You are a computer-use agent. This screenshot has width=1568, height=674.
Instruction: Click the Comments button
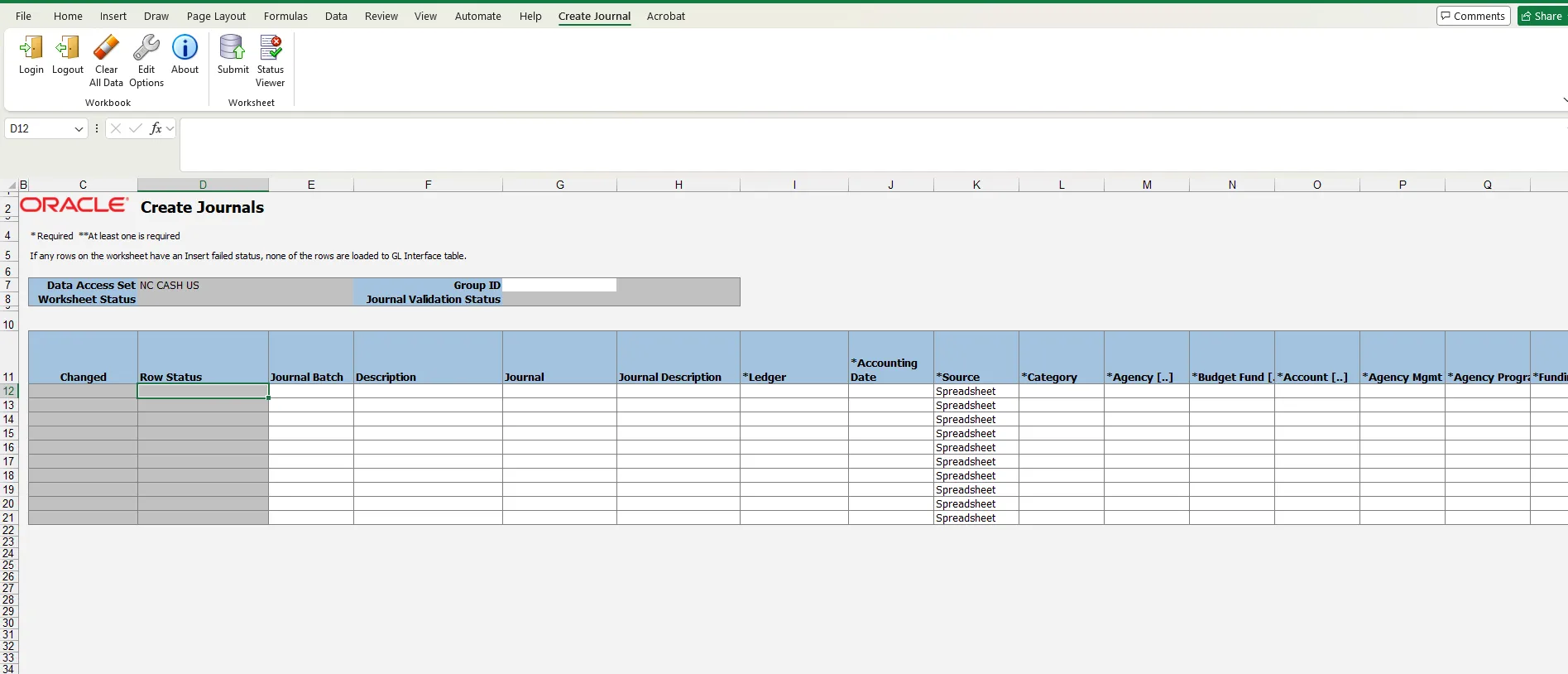(1473, 16)
